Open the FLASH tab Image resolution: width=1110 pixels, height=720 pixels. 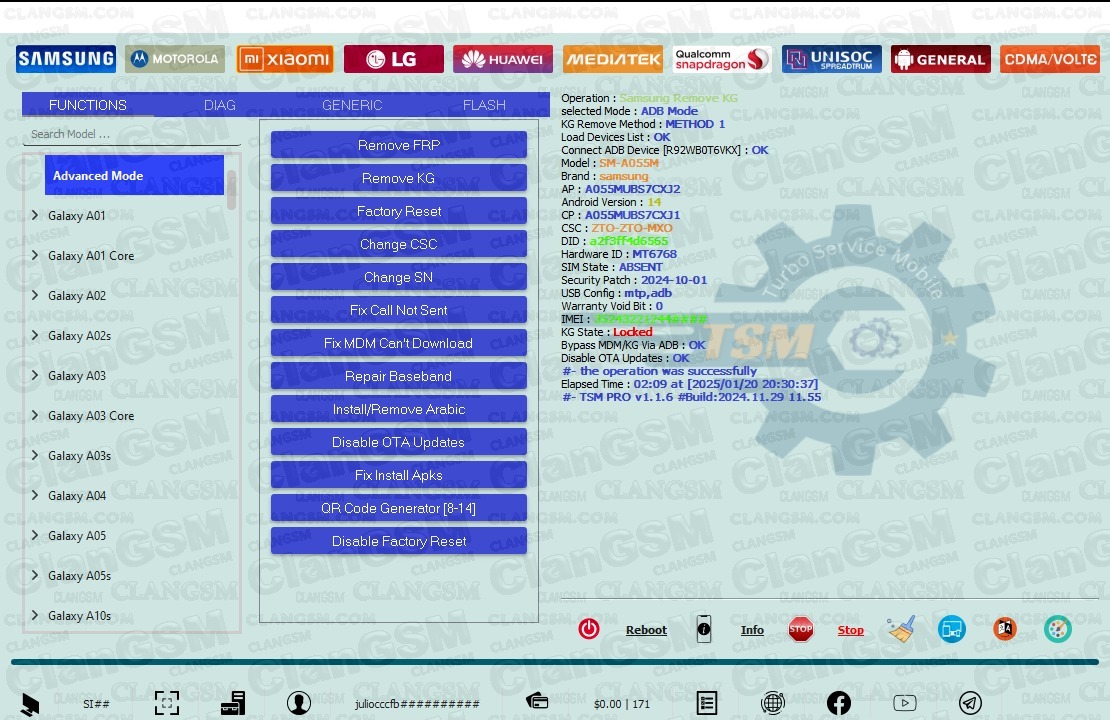[484, 105]
